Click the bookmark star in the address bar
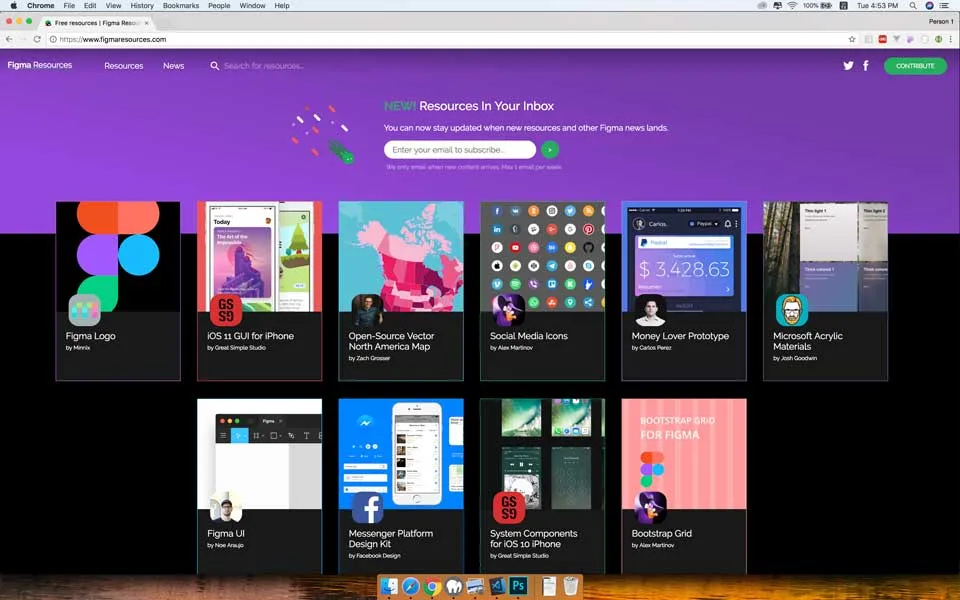 [852, 39]
